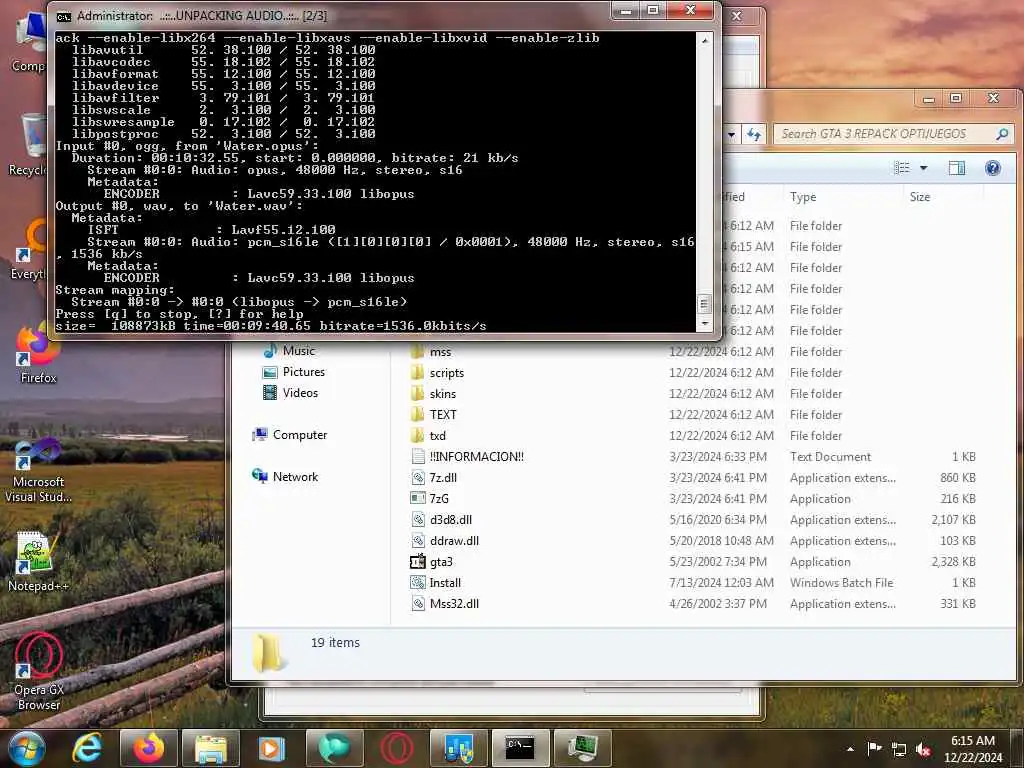
Task: Open the address bar history dropdown
Action: pyautogui.click(x=731, y=135)
